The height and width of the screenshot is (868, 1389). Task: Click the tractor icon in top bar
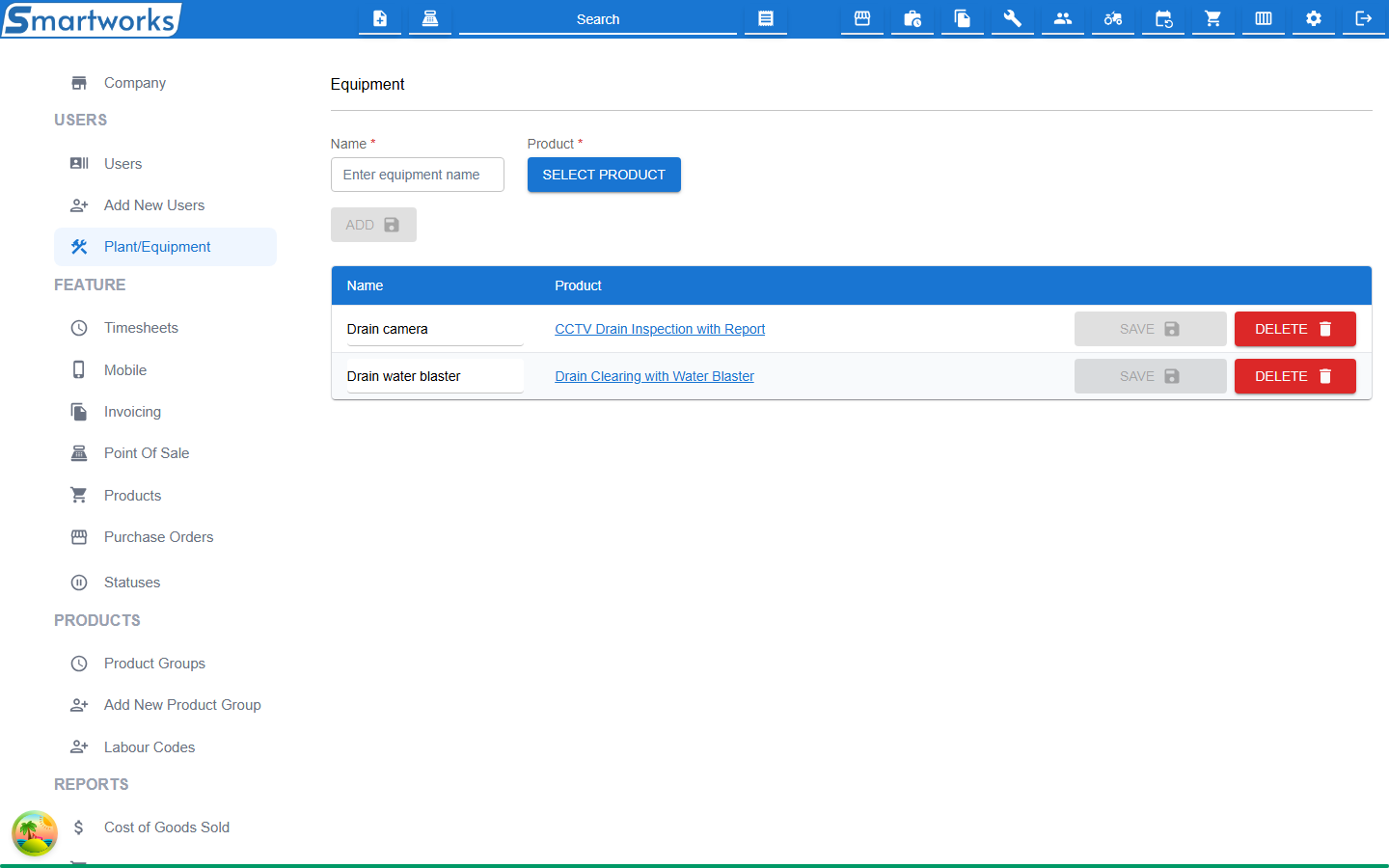point(1113,18)
